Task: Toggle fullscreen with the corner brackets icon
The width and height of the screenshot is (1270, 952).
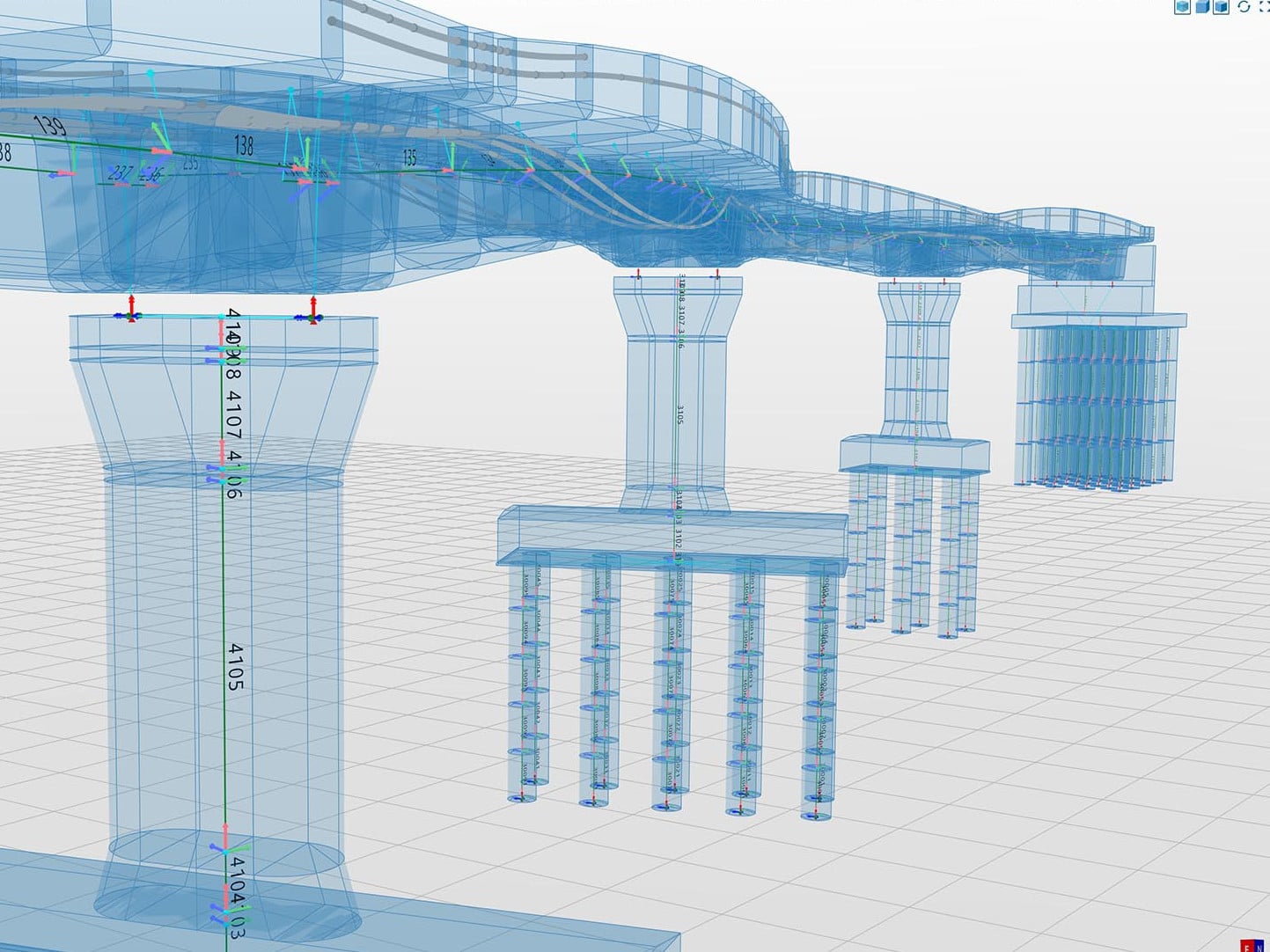Action: (x=1264, y=6)
